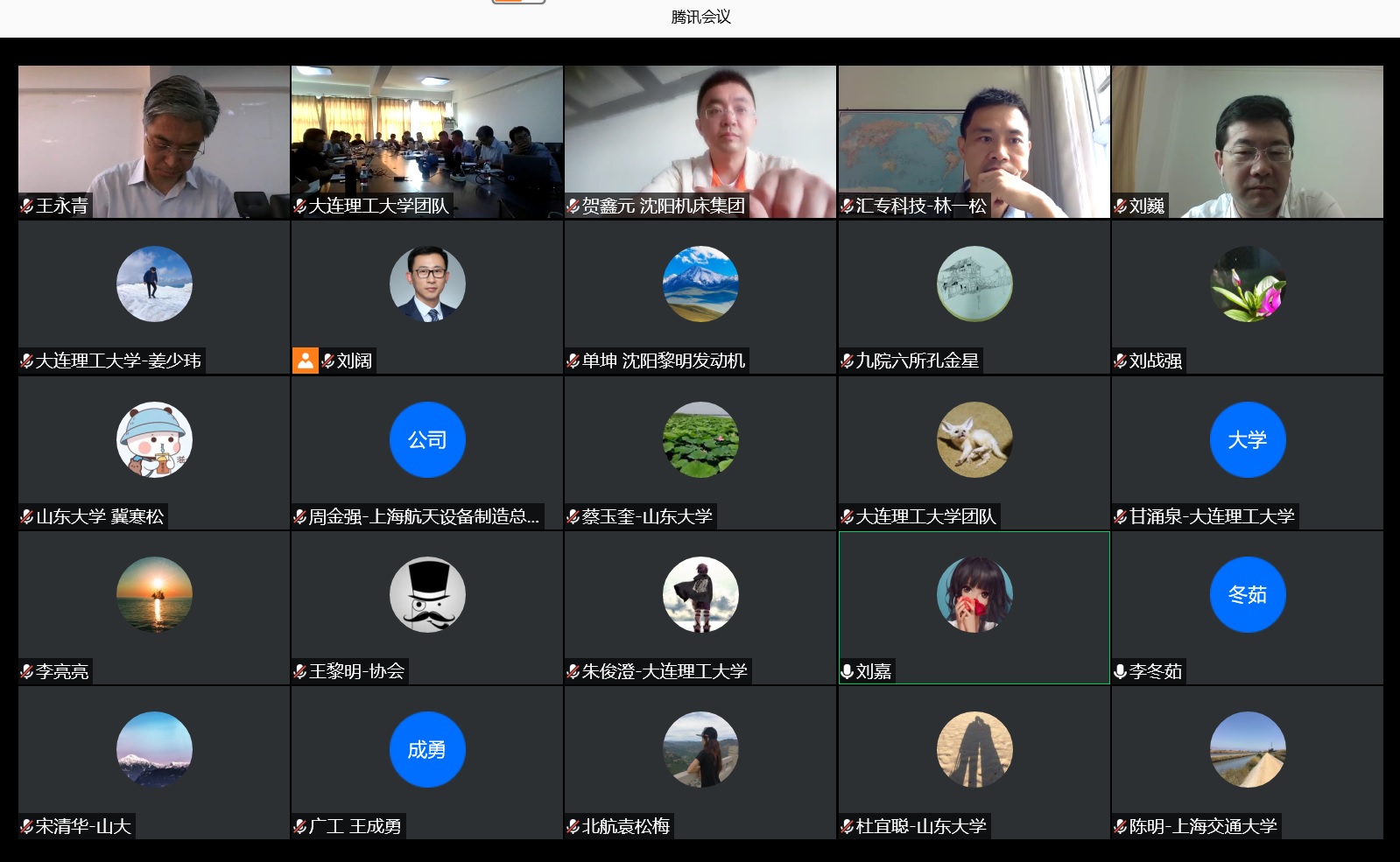
Task: Click the sketch drawing avatar of 九院六所孔金星
Action: (974, 284)
